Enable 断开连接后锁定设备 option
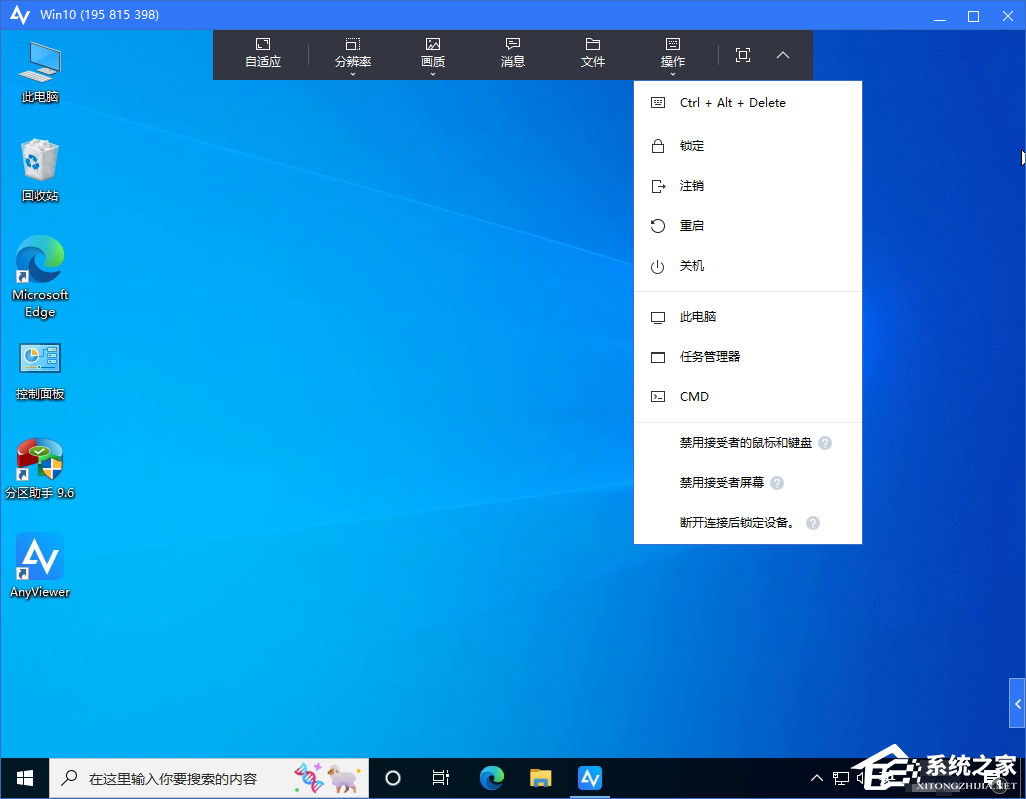Screen dimensions: 1026x799 [x=737, y=523]
